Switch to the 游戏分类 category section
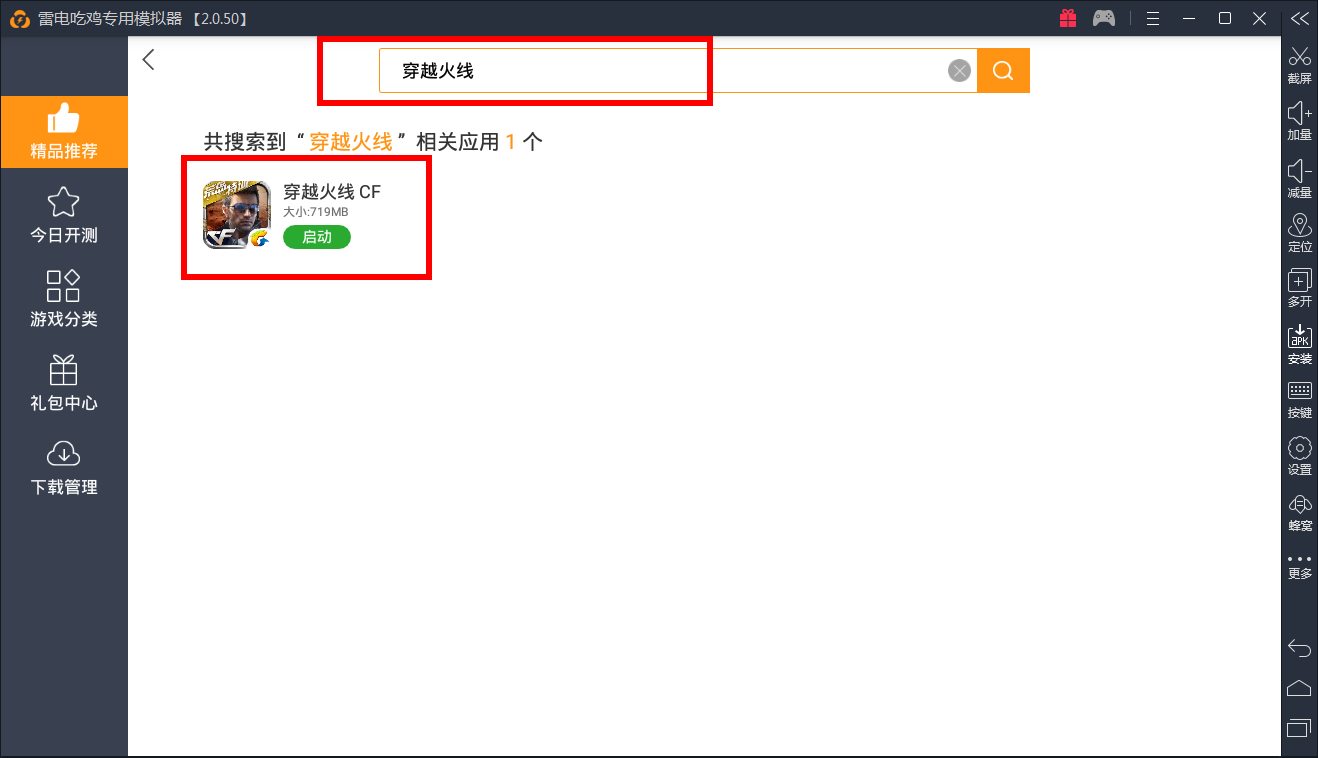Screen dimensions: 1318x758 pos(63,297)
